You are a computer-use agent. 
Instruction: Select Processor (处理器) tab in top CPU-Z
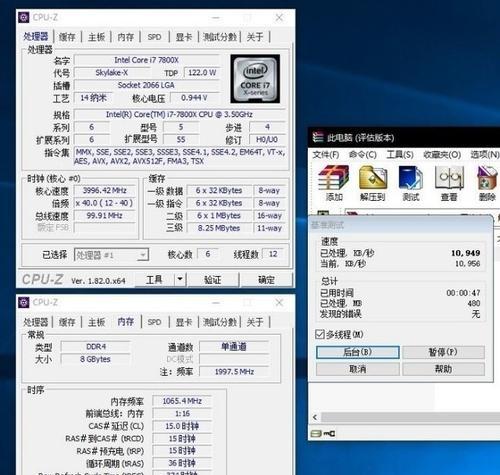coord(36,36)
